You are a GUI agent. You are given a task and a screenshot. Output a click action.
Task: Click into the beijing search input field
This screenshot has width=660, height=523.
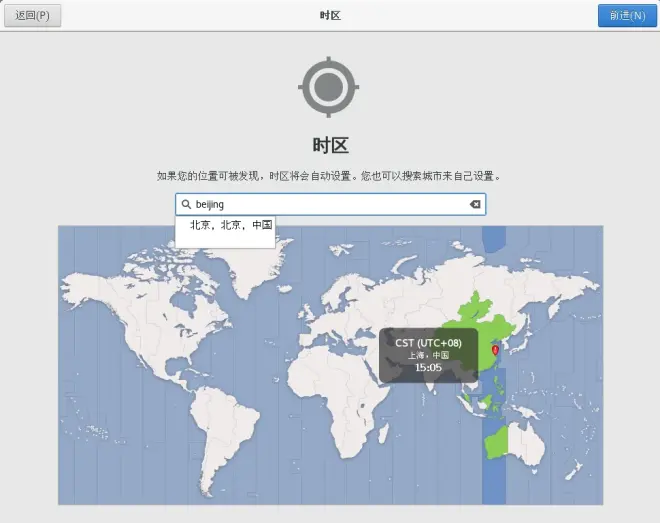point(330,204)
